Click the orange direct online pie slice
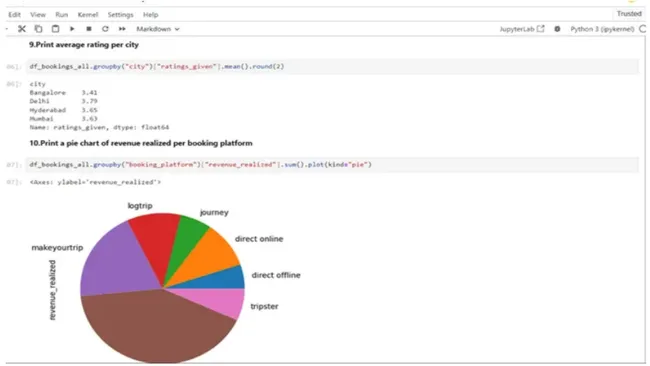Image resolution: width=650 pixels, height=366 pixels. 207,257
